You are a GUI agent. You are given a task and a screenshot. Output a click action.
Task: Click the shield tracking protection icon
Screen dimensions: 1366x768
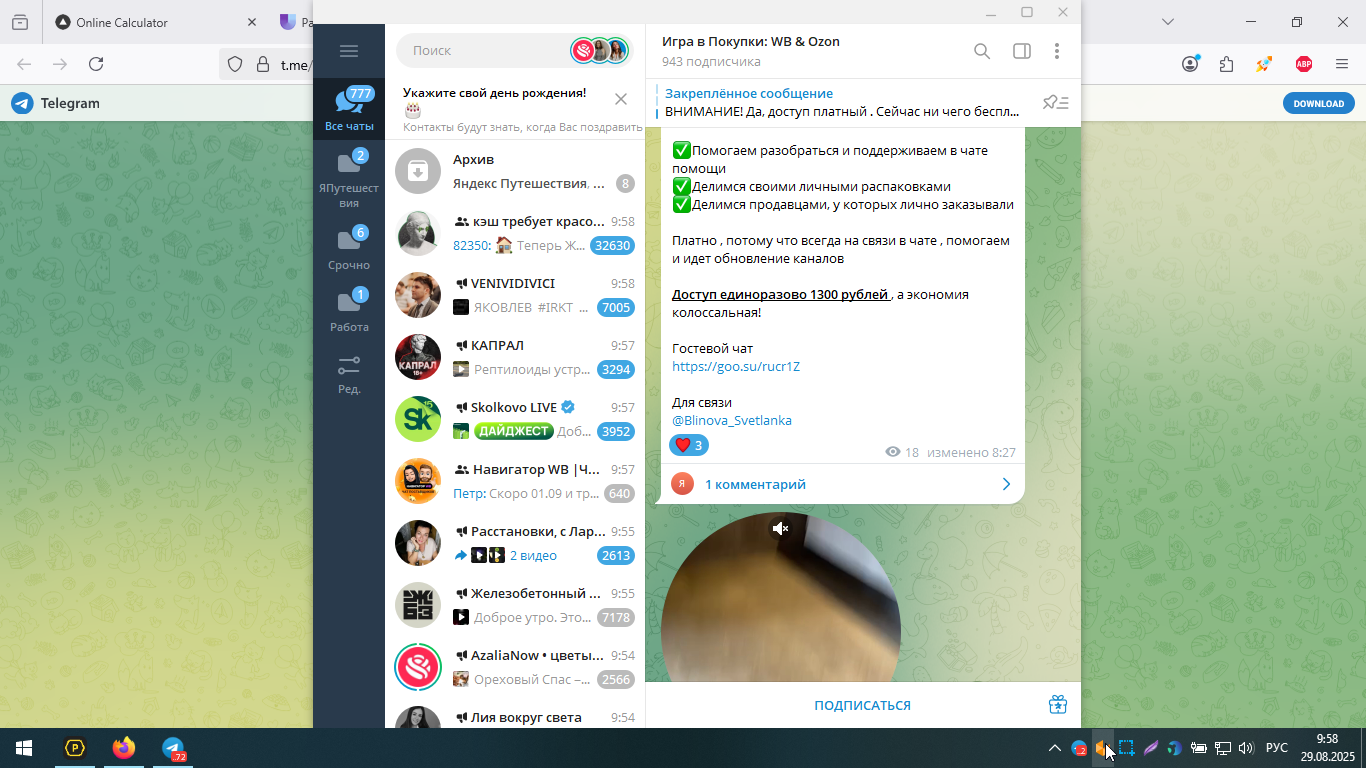tap(235, 64)
